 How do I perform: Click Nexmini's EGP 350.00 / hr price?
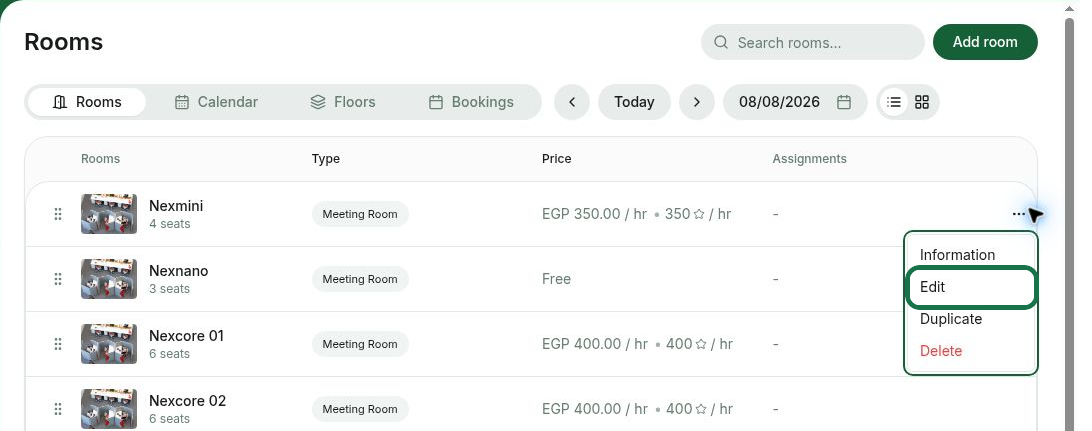click(595, 214)
